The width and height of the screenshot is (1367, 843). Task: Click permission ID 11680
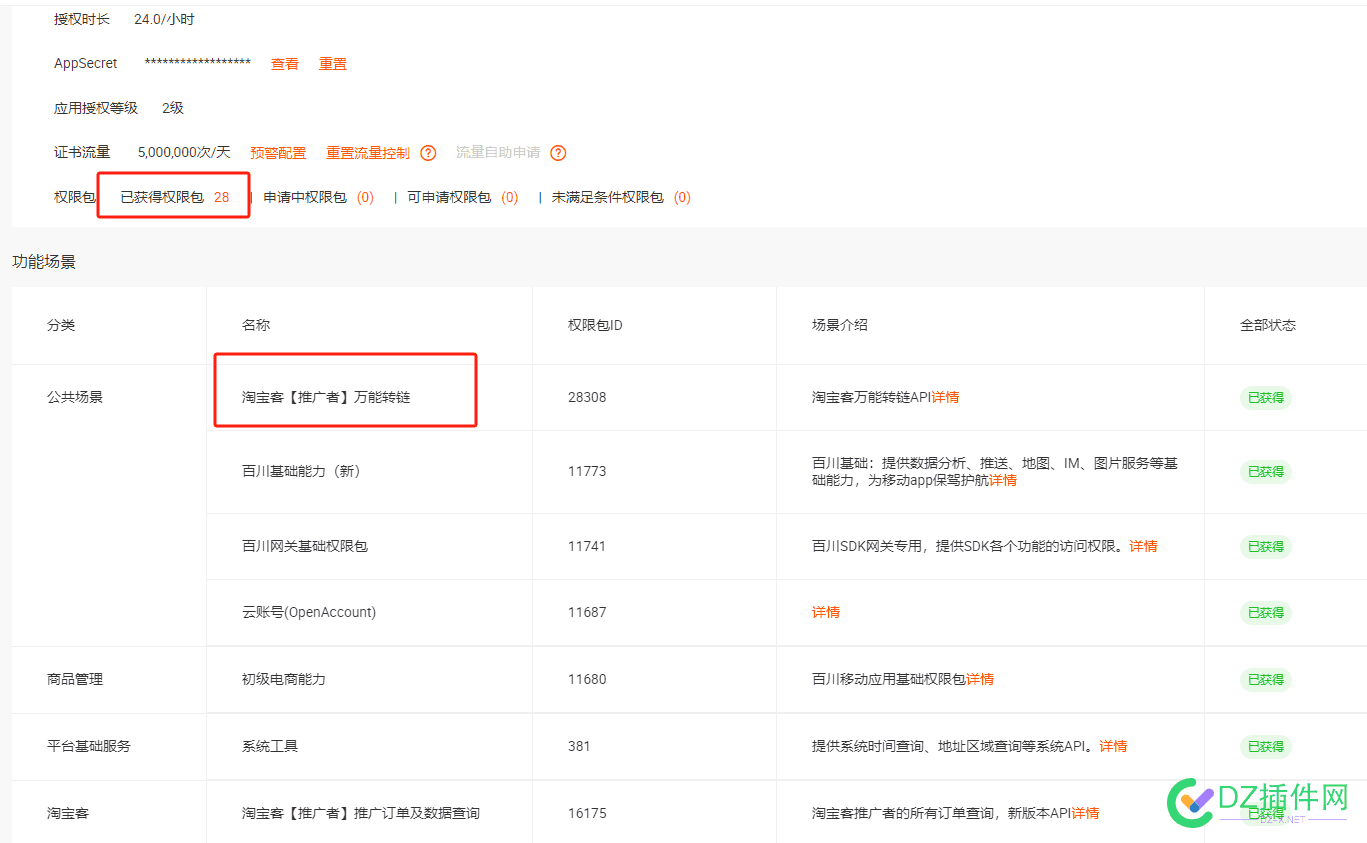pyautogui.click(x=587, y=679)
